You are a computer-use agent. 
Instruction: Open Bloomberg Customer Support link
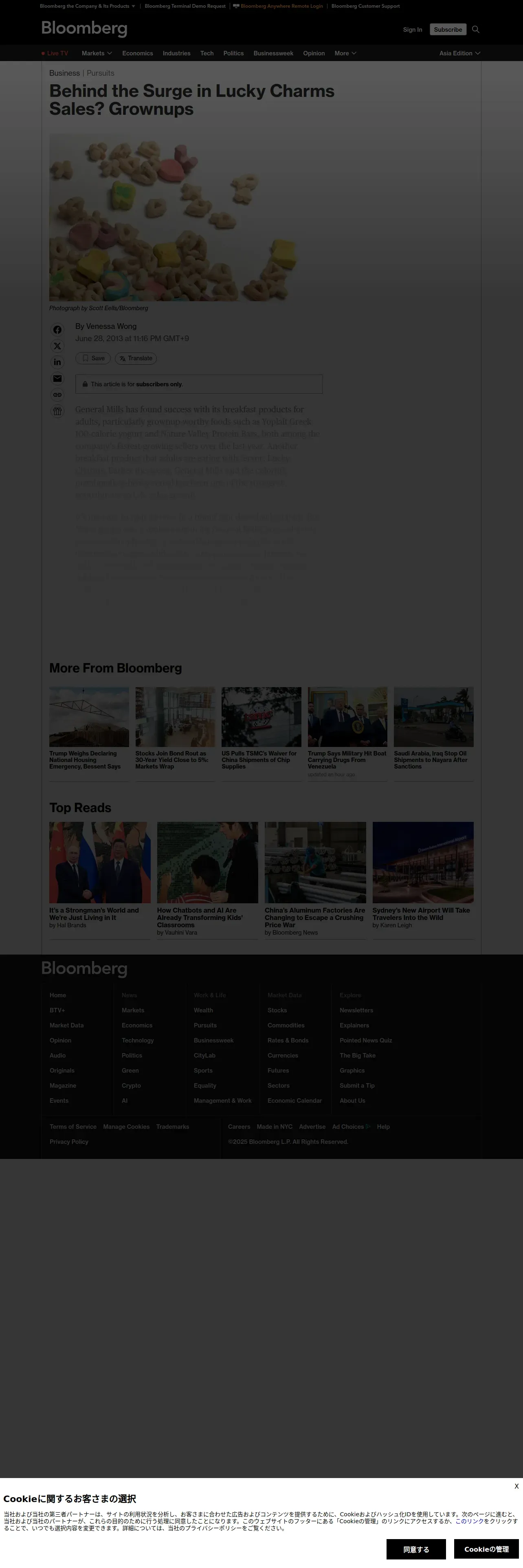(x=365, y=6)
